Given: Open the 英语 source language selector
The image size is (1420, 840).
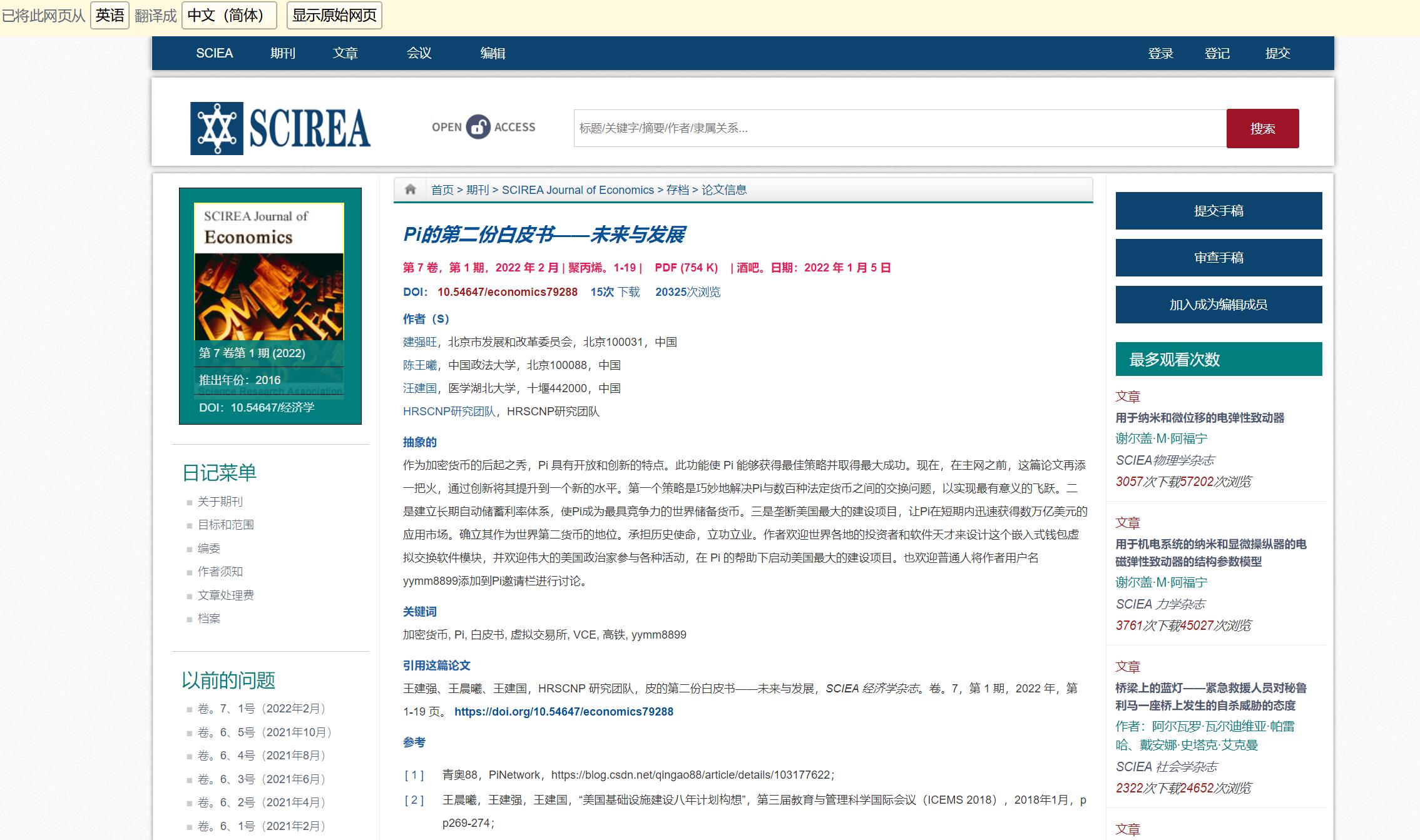Looking at the screenshot, I should click(110, 15).
